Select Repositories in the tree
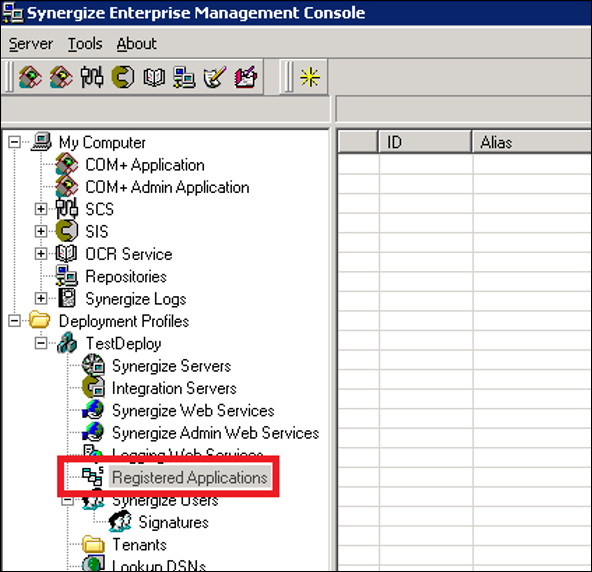 point(126,276)
